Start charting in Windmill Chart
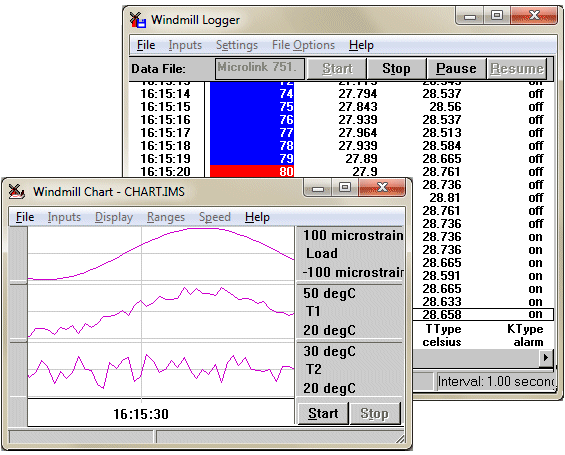The image size is (565, 455). (x=323, y=413)
